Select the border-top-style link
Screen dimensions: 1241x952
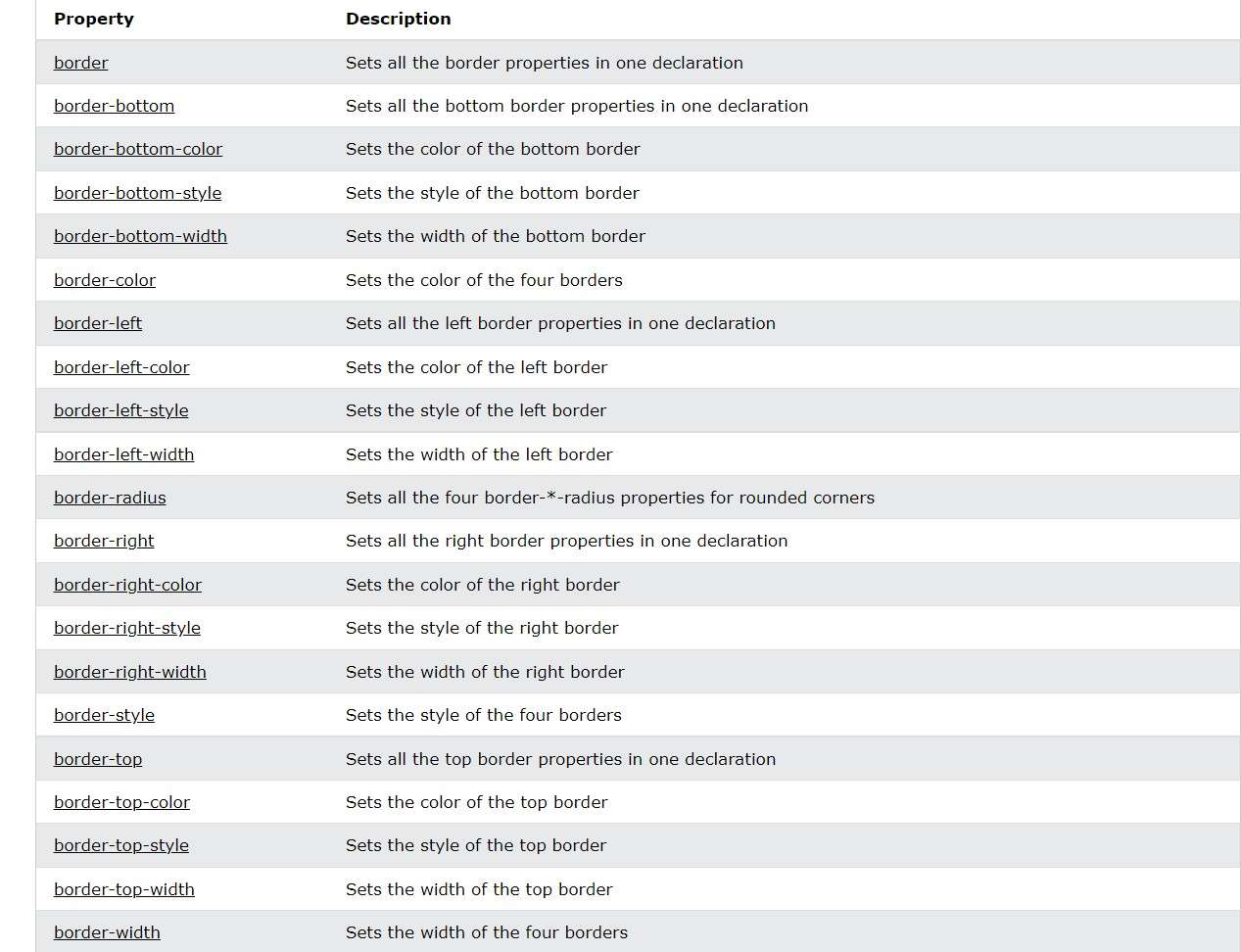[x=121, y=845]
